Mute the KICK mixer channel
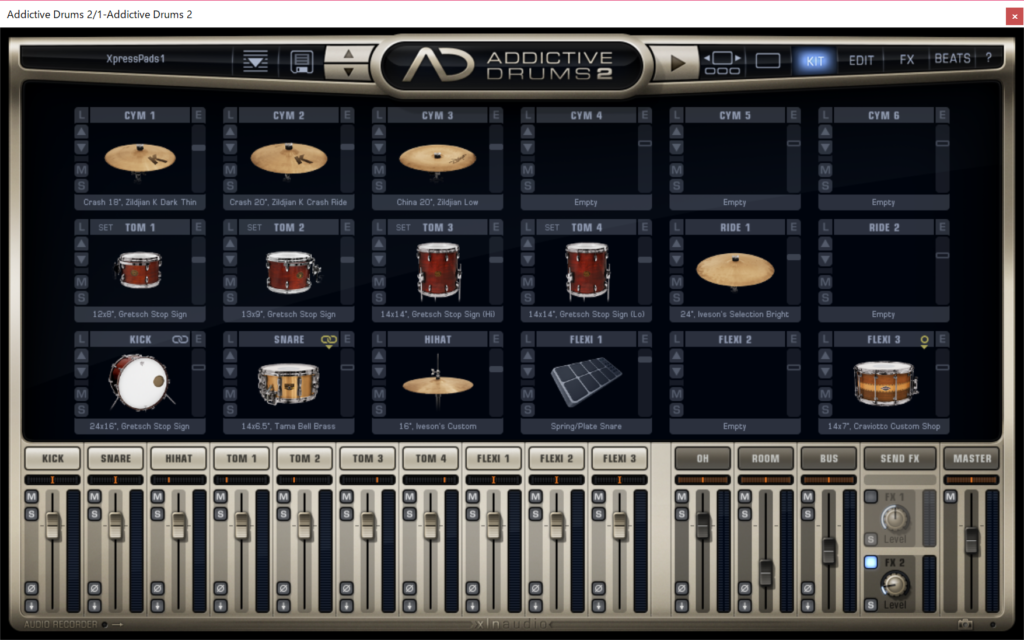1024x640 pixels. (x=32, y=497)
